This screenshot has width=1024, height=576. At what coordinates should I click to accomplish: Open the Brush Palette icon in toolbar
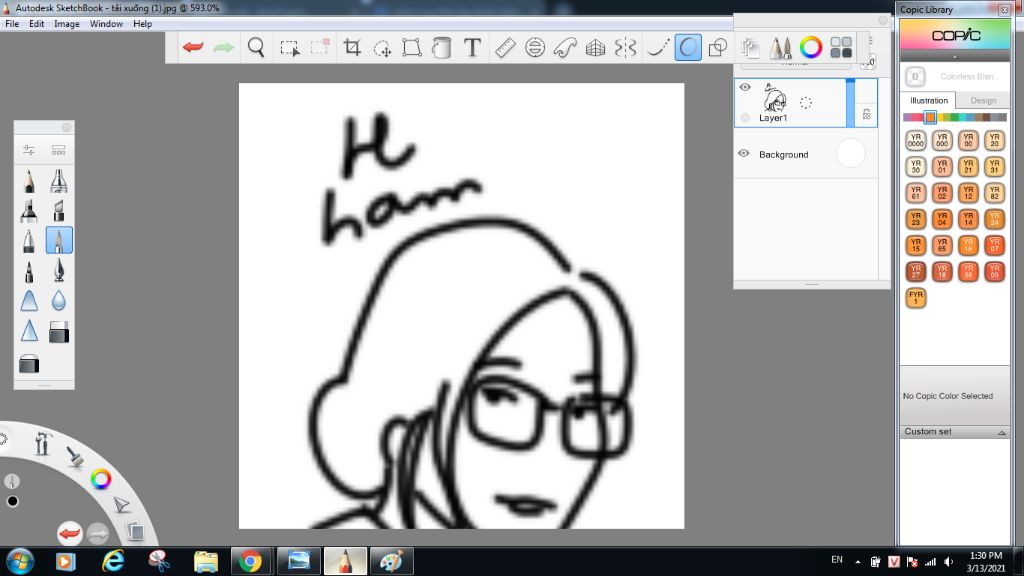coord(780,48)
